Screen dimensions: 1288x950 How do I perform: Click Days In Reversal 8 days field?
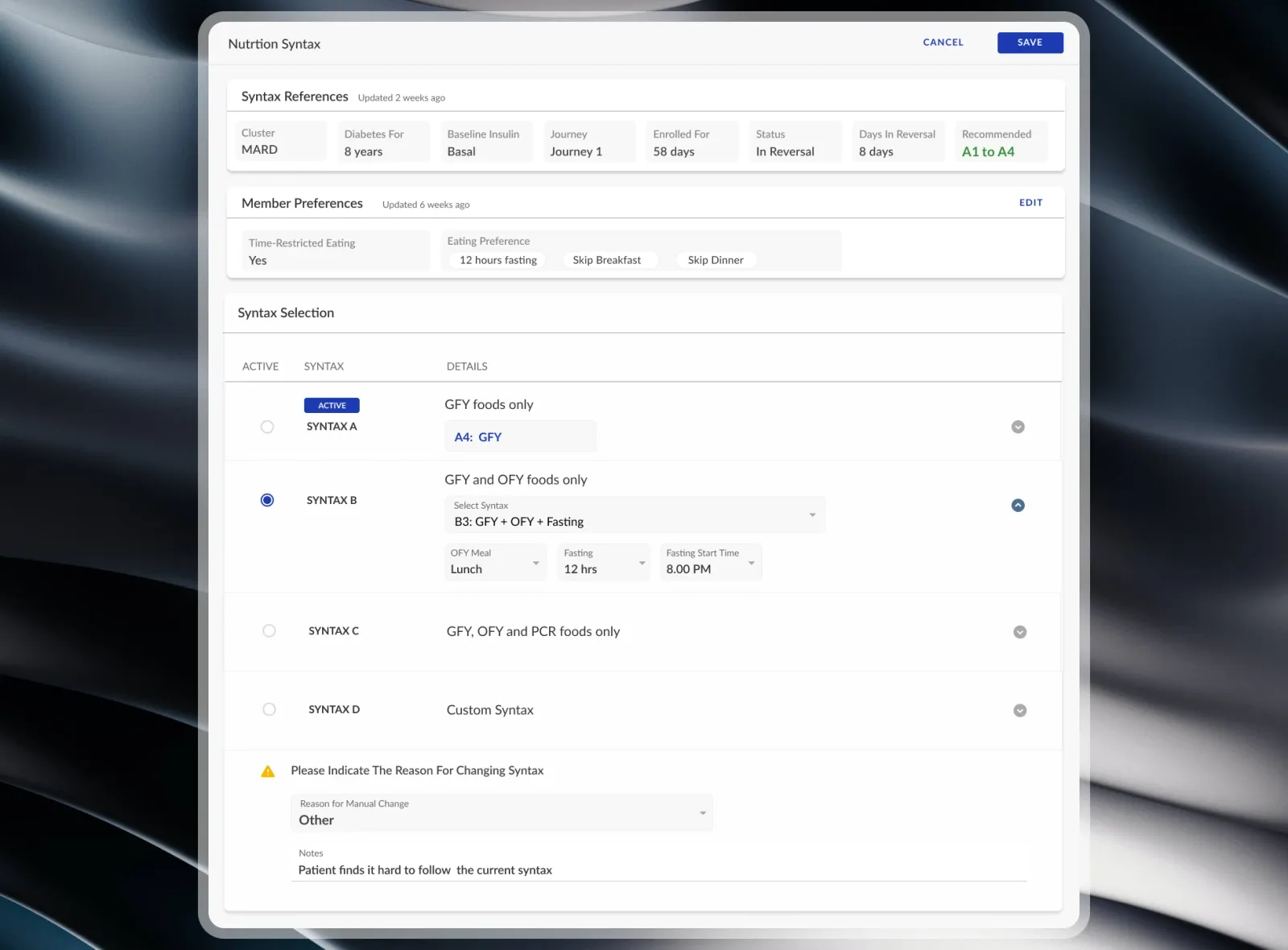coord(898,142)
